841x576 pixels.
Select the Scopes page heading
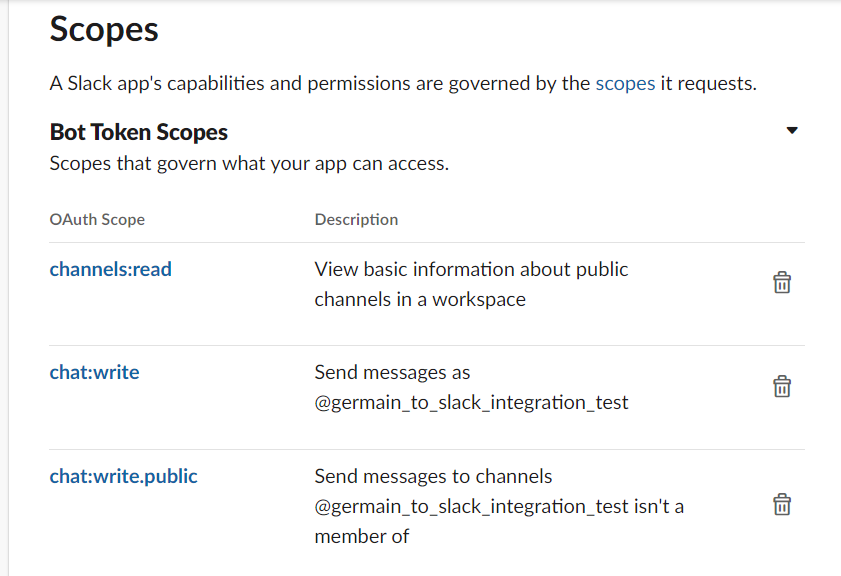click(103, 30)
